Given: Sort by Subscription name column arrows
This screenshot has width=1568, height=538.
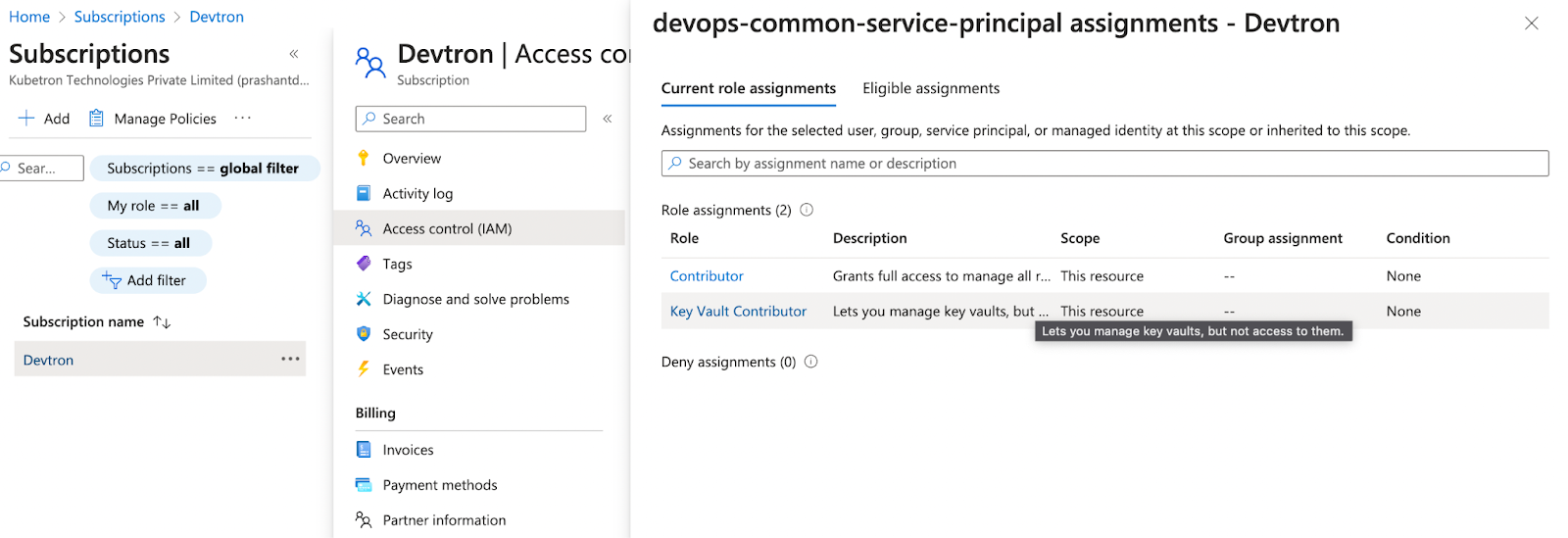Looking at the screenshot, I should pos(163,322).
